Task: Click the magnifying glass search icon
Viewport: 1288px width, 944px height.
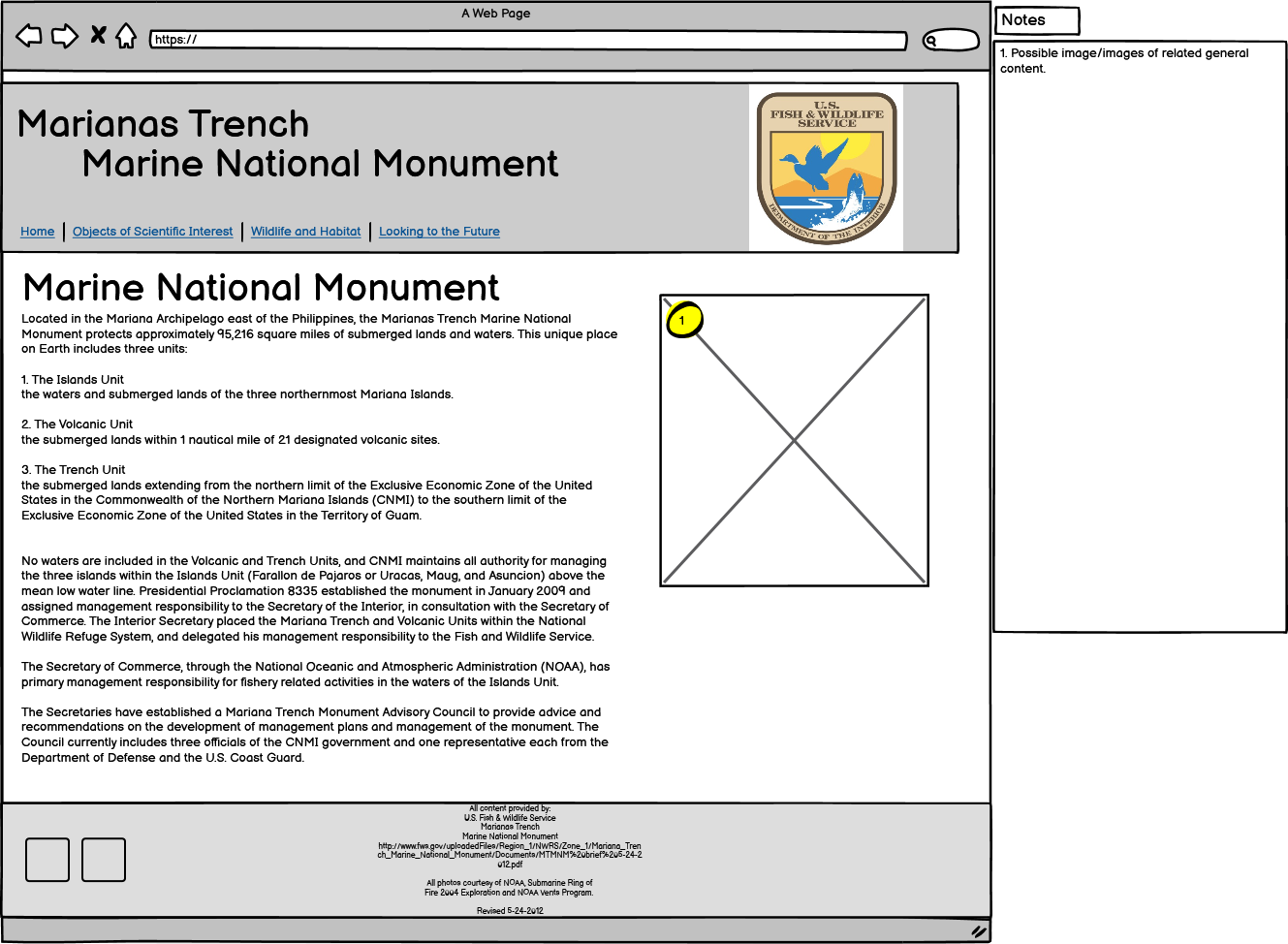Action: [929, 40]
